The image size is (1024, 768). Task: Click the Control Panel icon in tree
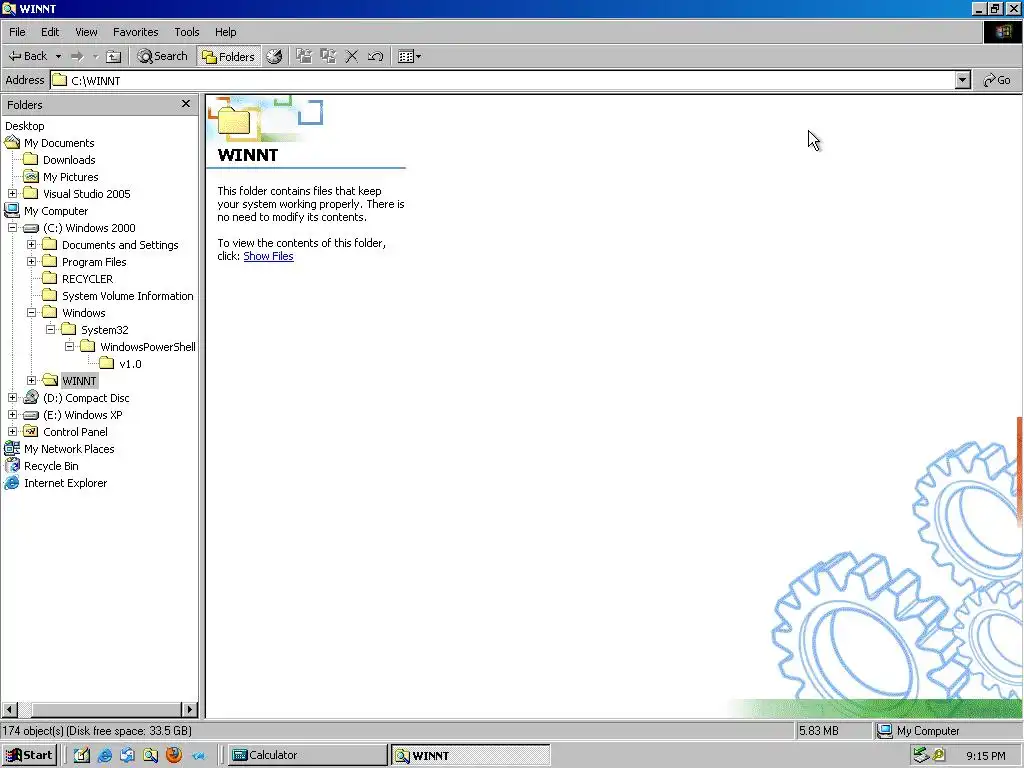pyautogui.click(x=31, y=432)
